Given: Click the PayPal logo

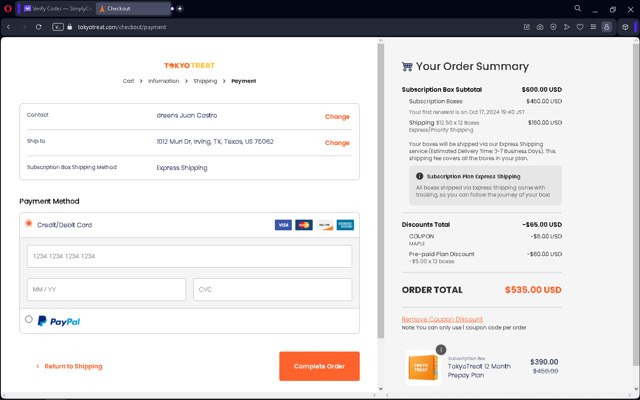Looking at the screenshot, I should (59, 321).
